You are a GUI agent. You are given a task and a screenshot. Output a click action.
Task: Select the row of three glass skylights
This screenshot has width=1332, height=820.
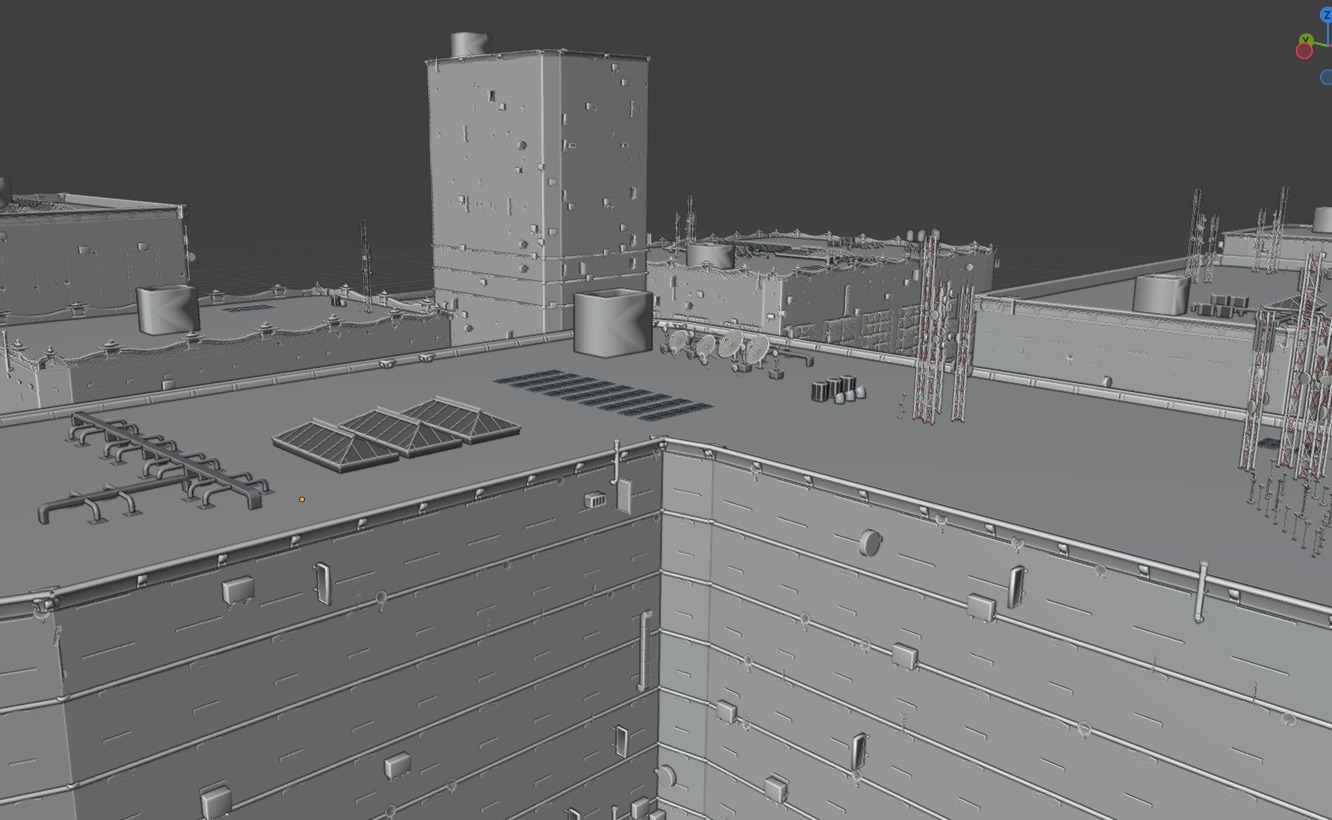(x=396, y=433)
